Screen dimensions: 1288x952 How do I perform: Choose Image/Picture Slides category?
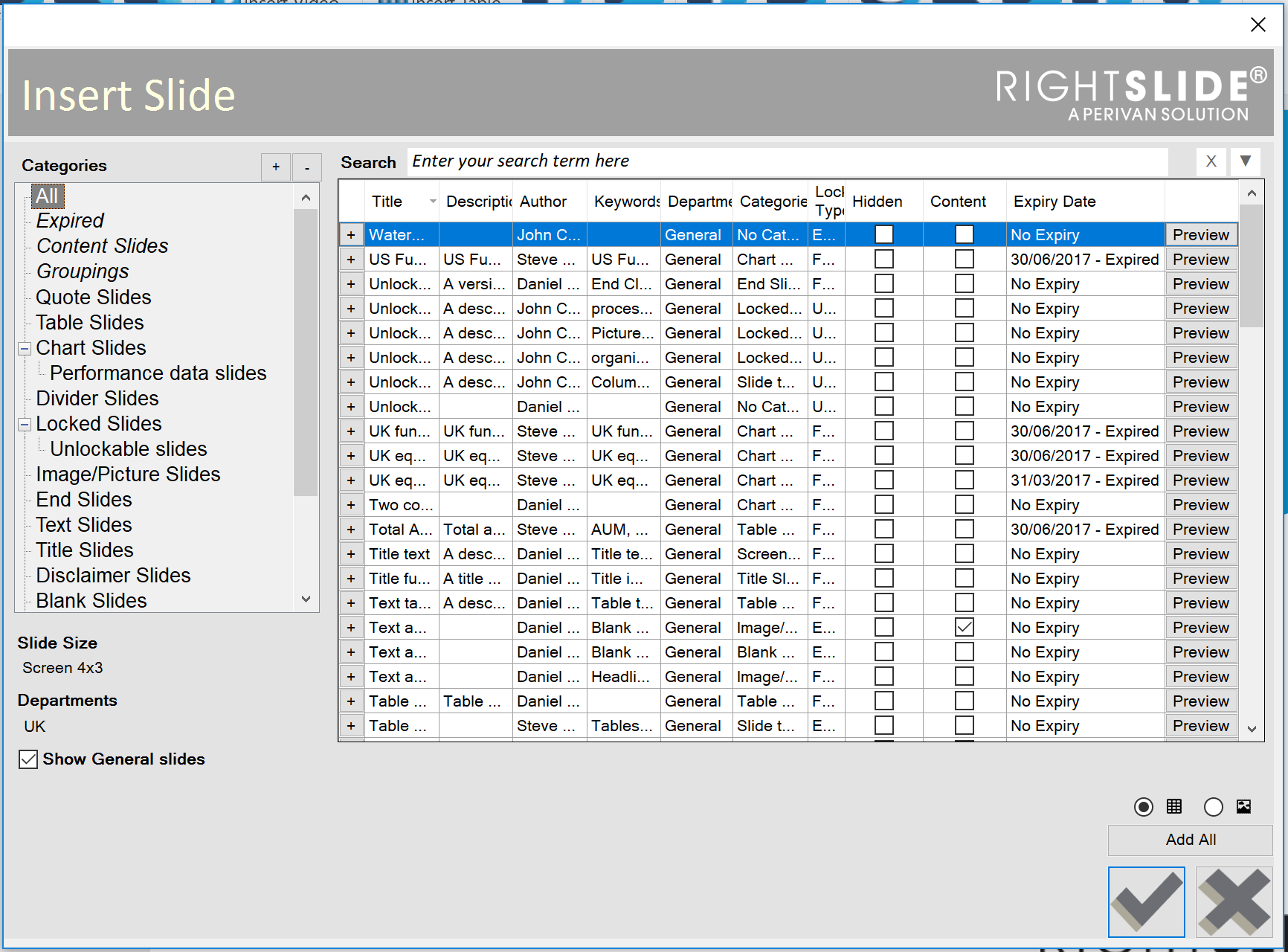[x=129, y=475]
